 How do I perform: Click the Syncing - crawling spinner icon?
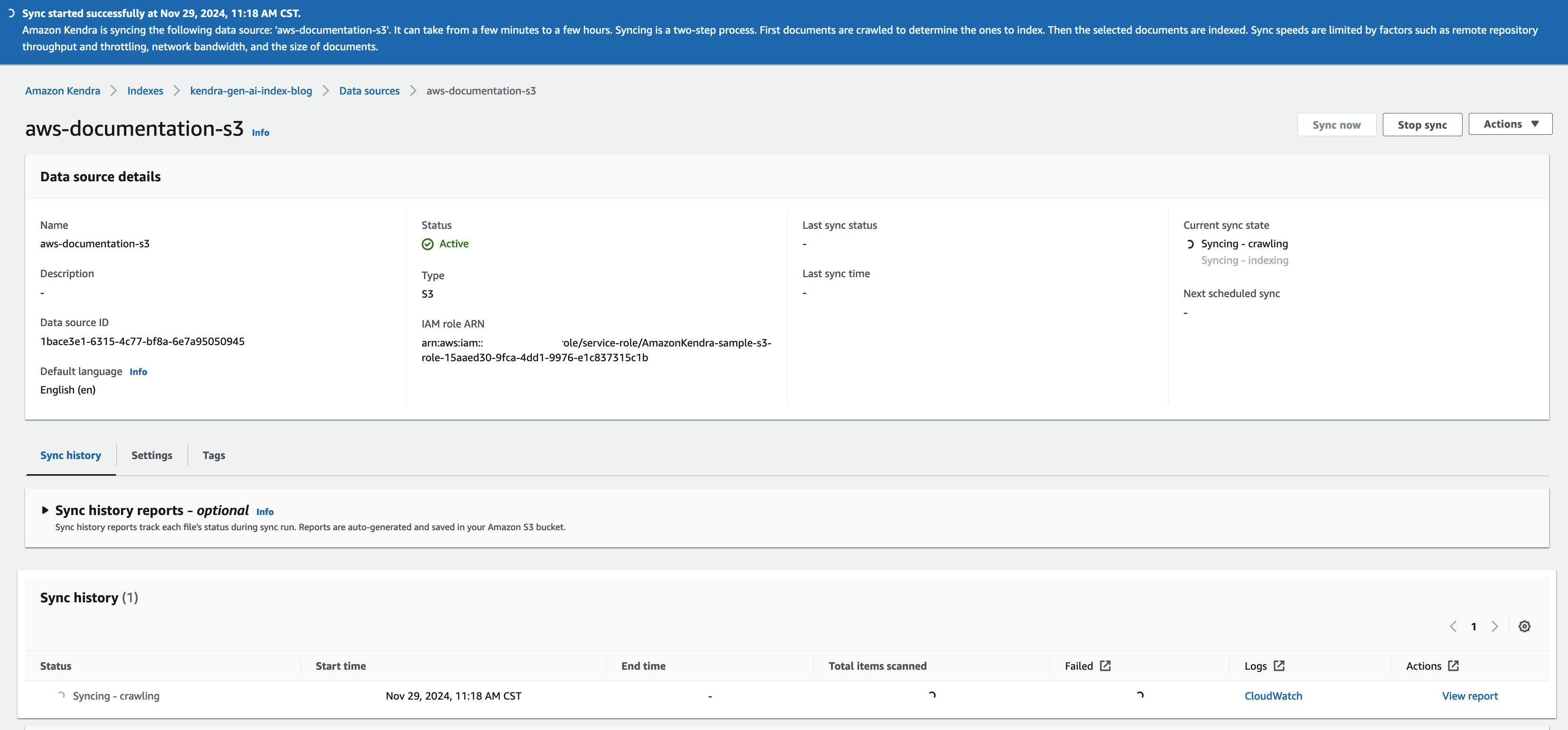click(x=1190, y=244)
